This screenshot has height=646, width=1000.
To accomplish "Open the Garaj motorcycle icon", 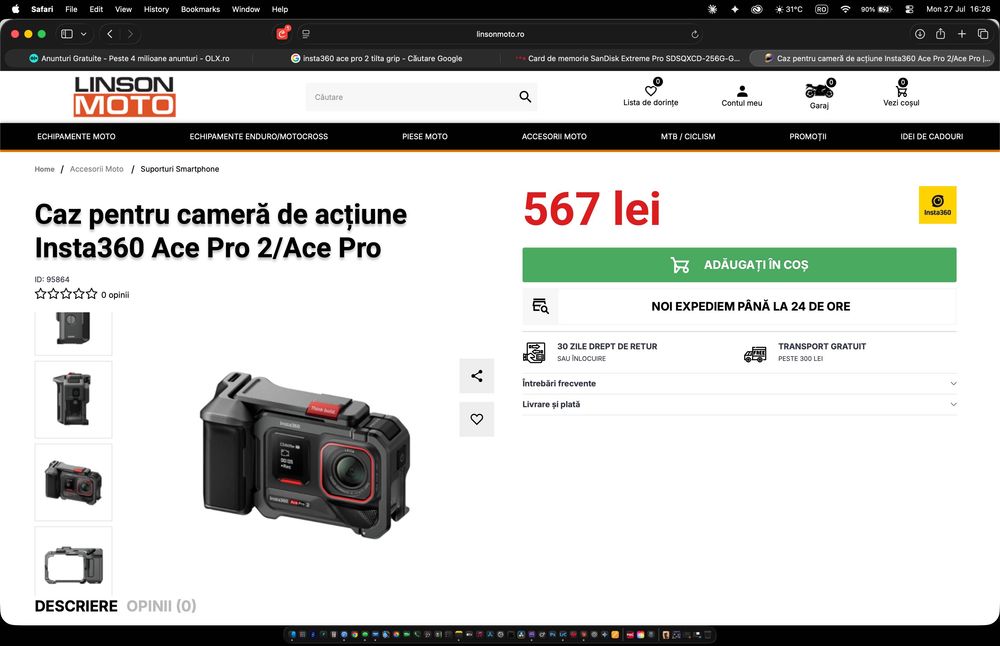I will (x=819, y=91).
